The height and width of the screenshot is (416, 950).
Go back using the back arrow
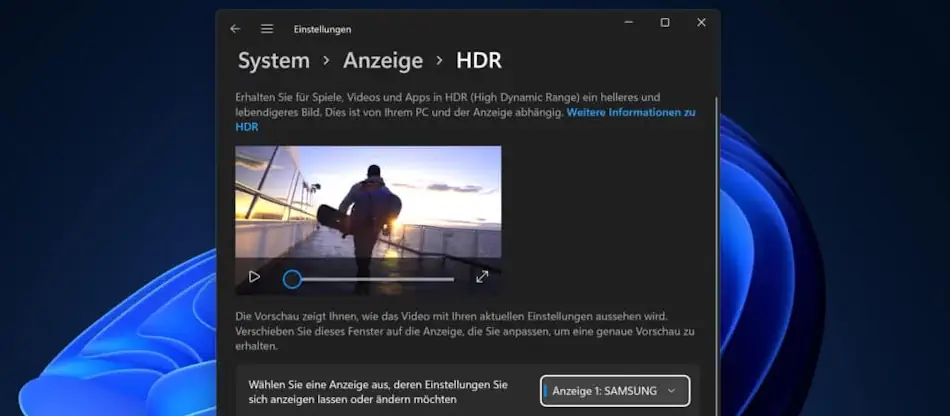coord(235,29)
